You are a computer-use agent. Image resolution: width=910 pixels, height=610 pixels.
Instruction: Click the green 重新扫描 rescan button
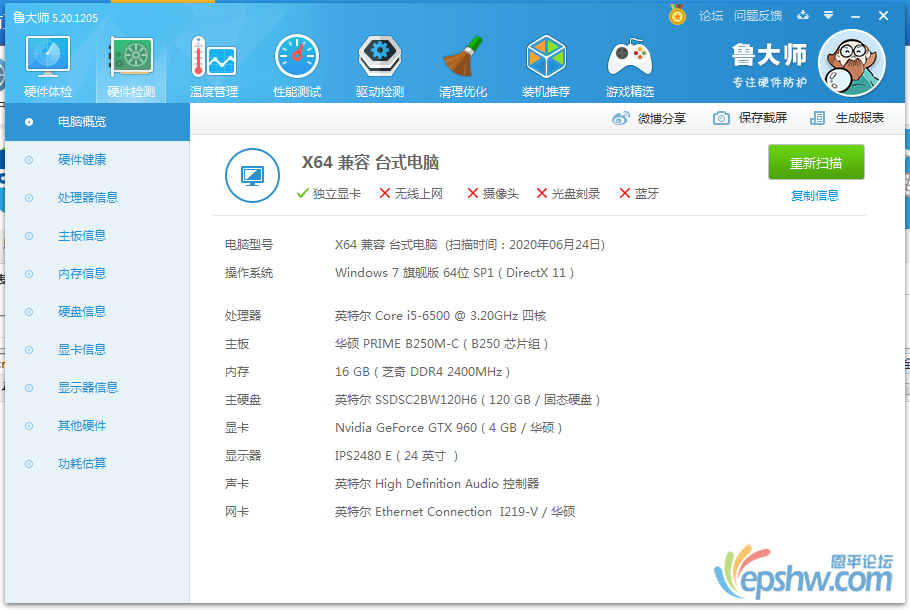[x=816, y=163]
